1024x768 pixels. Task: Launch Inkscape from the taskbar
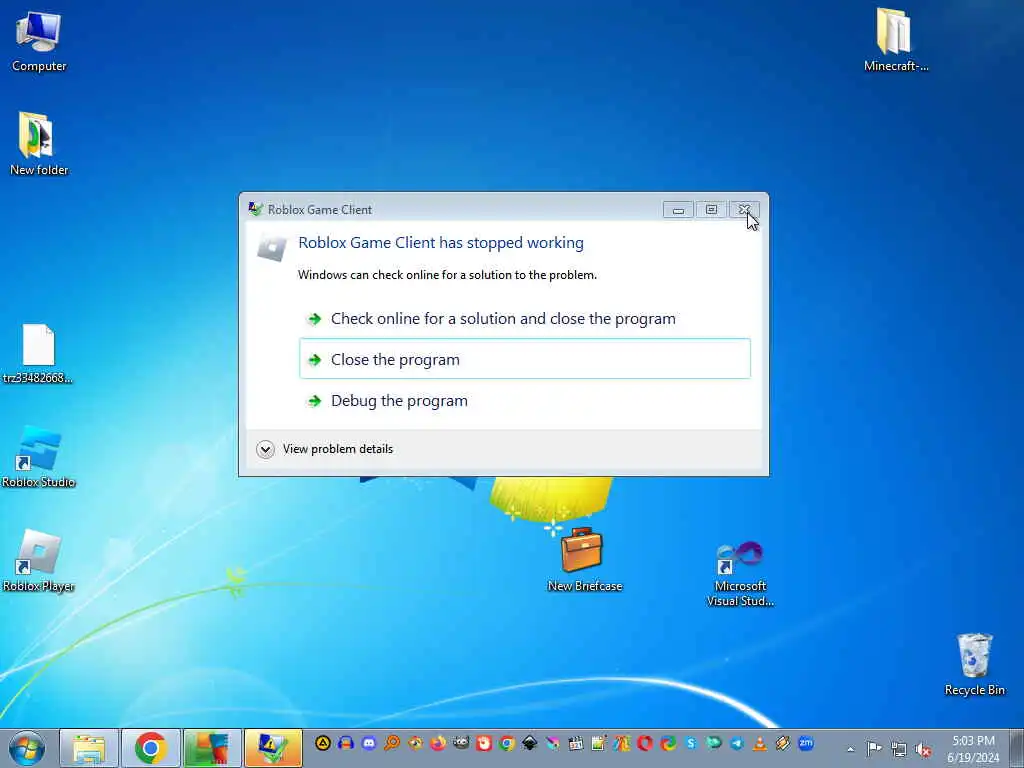tap(530, 743)
